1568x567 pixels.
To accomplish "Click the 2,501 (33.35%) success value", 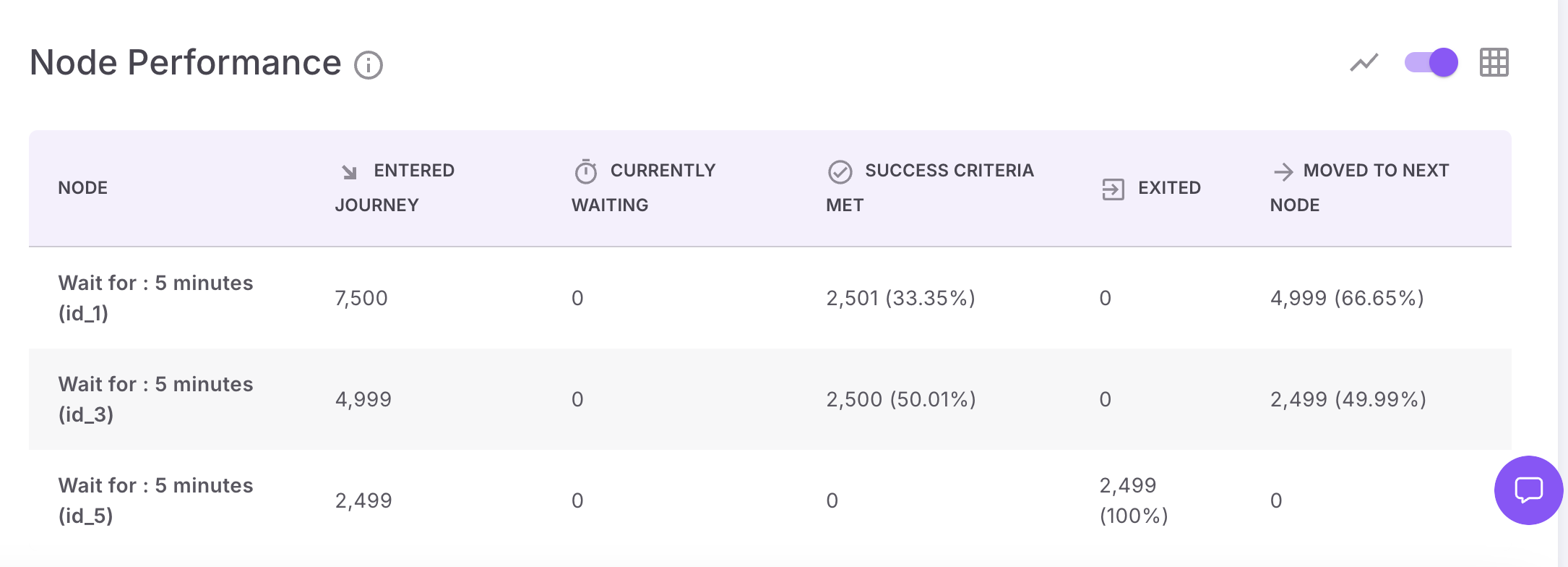I will coord(900,298).
